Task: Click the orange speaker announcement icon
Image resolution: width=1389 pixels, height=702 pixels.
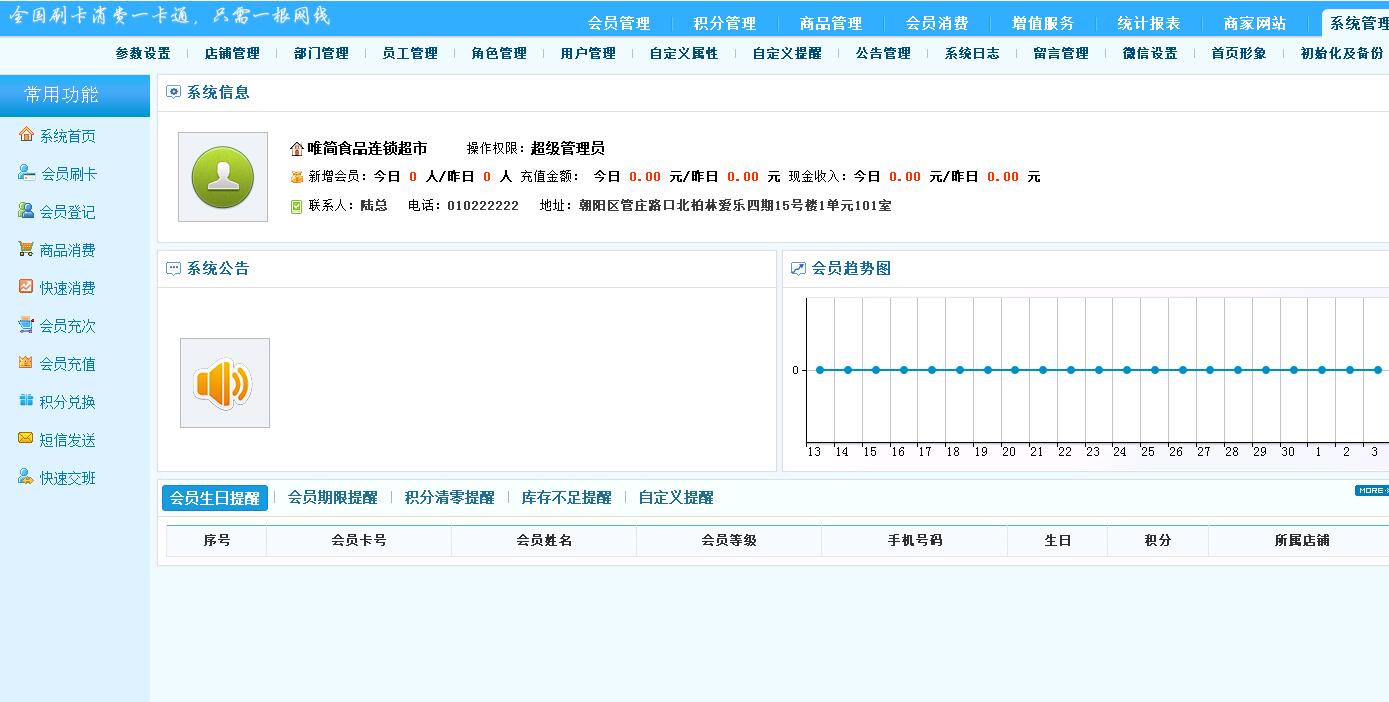Action: tap(224, 383)
